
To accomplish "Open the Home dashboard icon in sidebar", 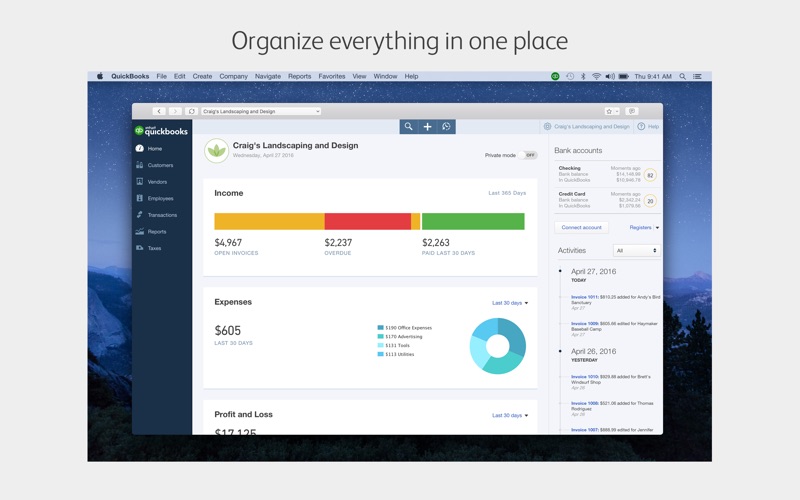I will (139, 148).
